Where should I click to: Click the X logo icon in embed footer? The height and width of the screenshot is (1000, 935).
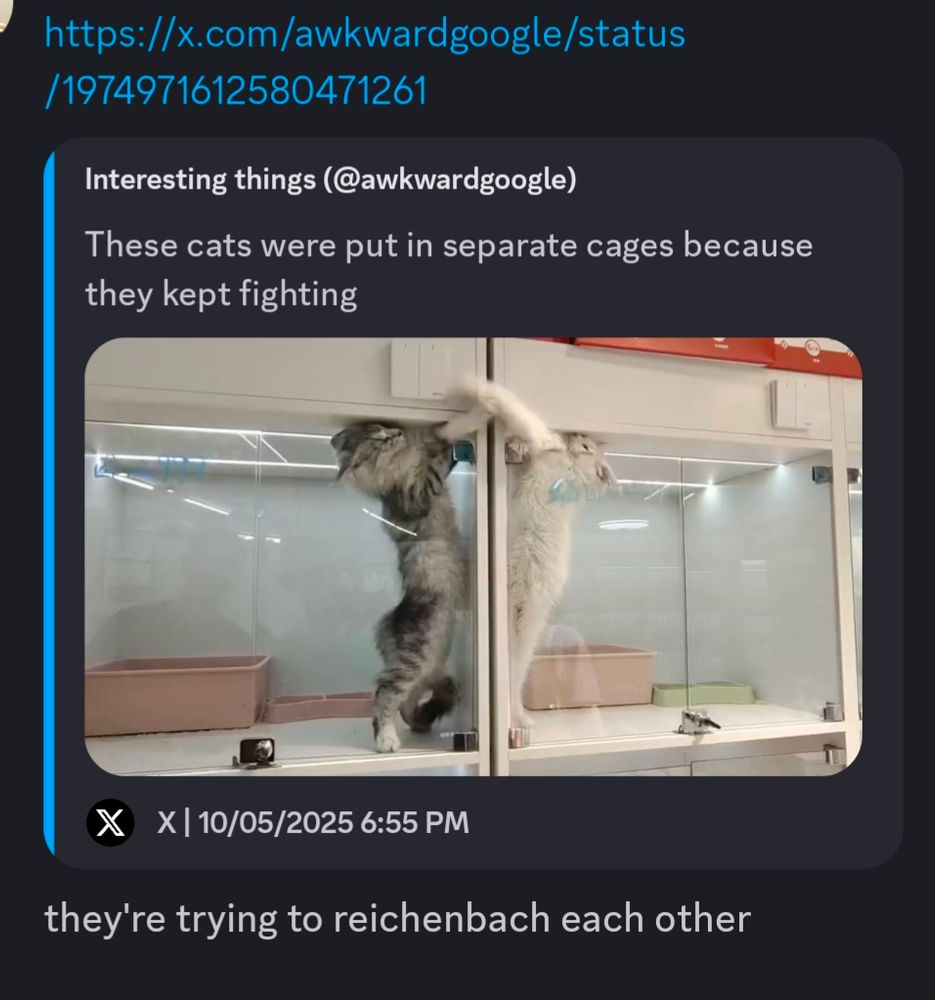click(x=110, y=822)
